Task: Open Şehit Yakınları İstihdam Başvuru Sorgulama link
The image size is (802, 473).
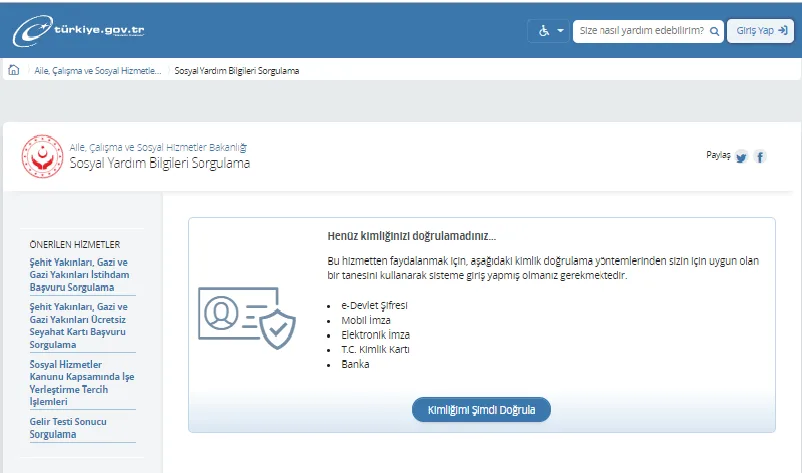Action: (79, 275)
